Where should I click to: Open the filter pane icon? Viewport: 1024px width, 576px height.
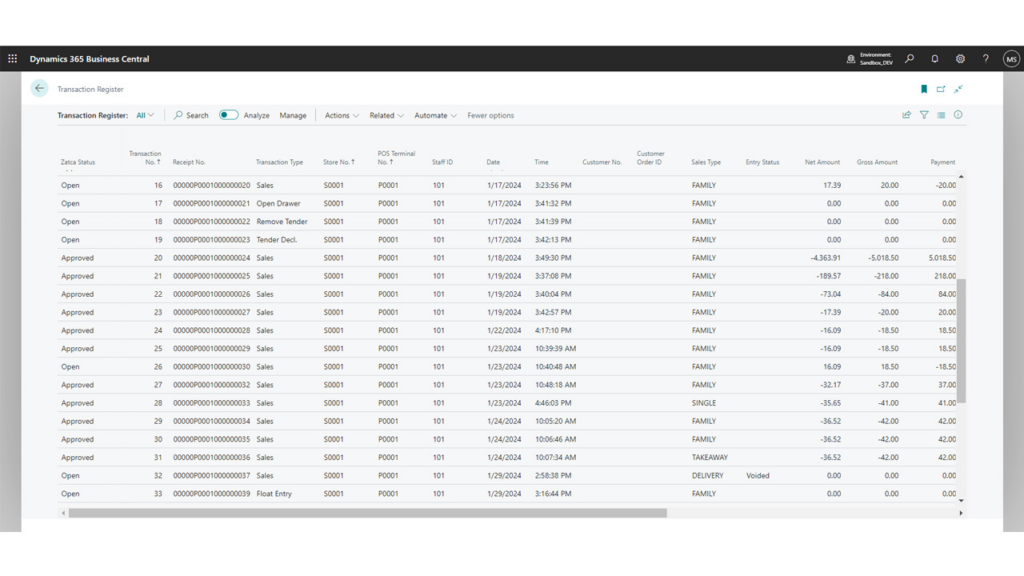924,115
